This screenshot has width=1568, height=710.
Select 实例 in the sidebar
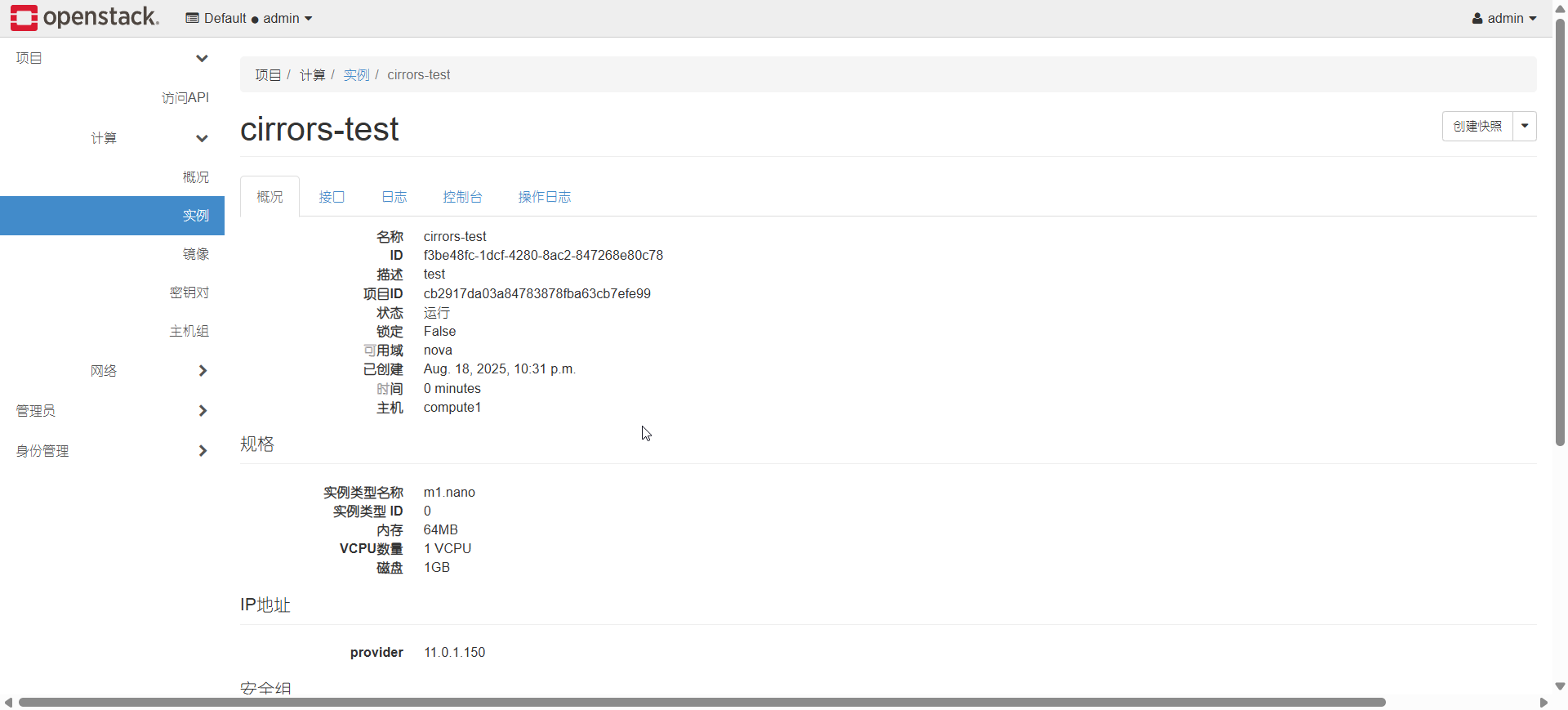point(112,216)
